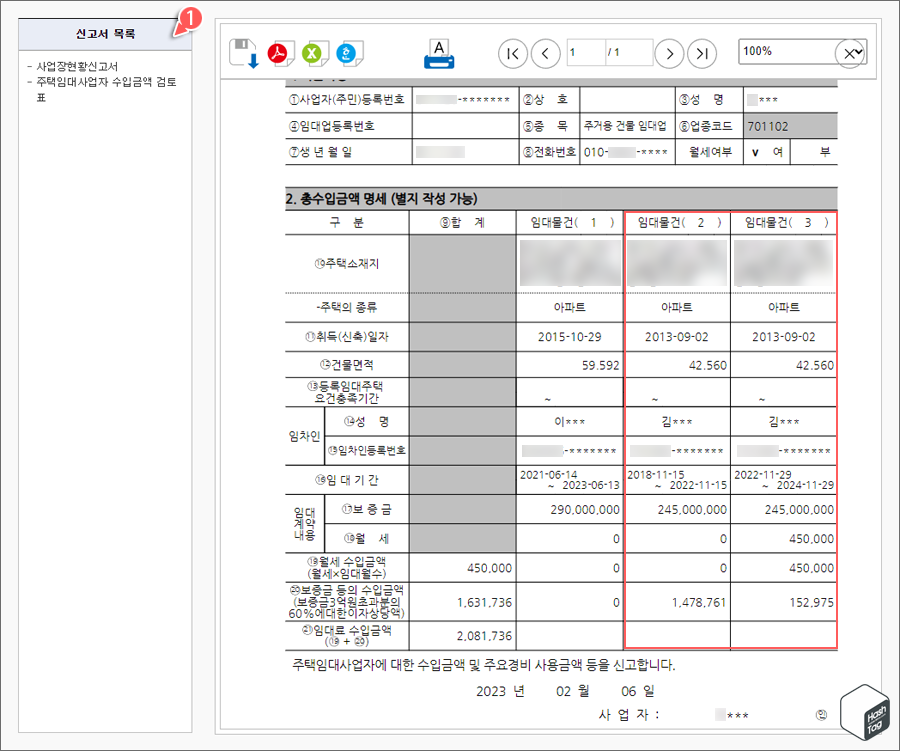This screenshot has height=751, width=900.
Task: Click the 임대물건( 3 ) column header
Action: coord(786,223)
